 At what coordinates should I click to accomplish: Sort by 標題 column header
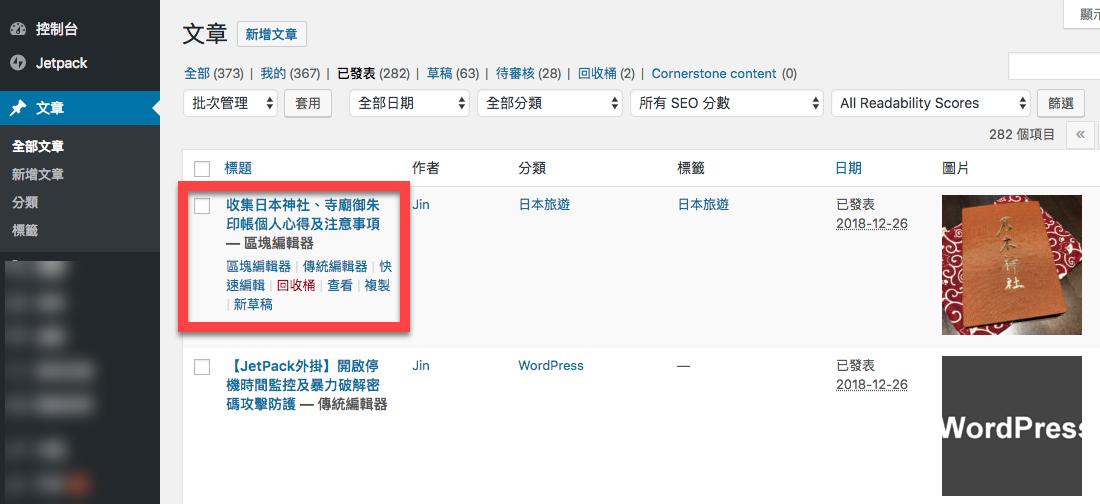(238, 168)
